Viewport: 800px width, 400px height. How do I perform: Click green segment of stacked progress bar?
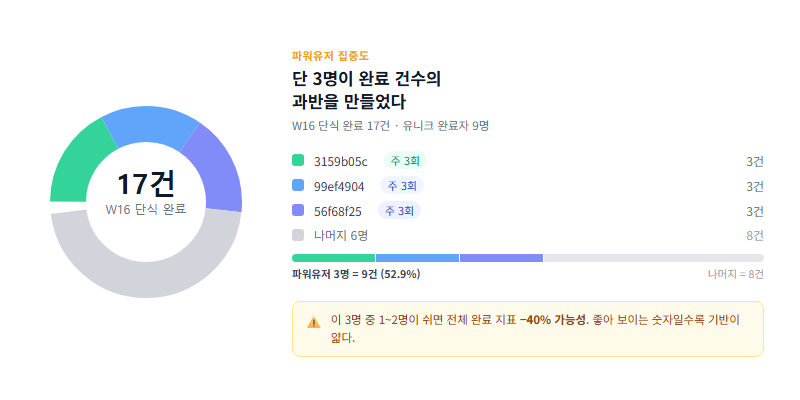pyautogui.click(x=333, y=258)
